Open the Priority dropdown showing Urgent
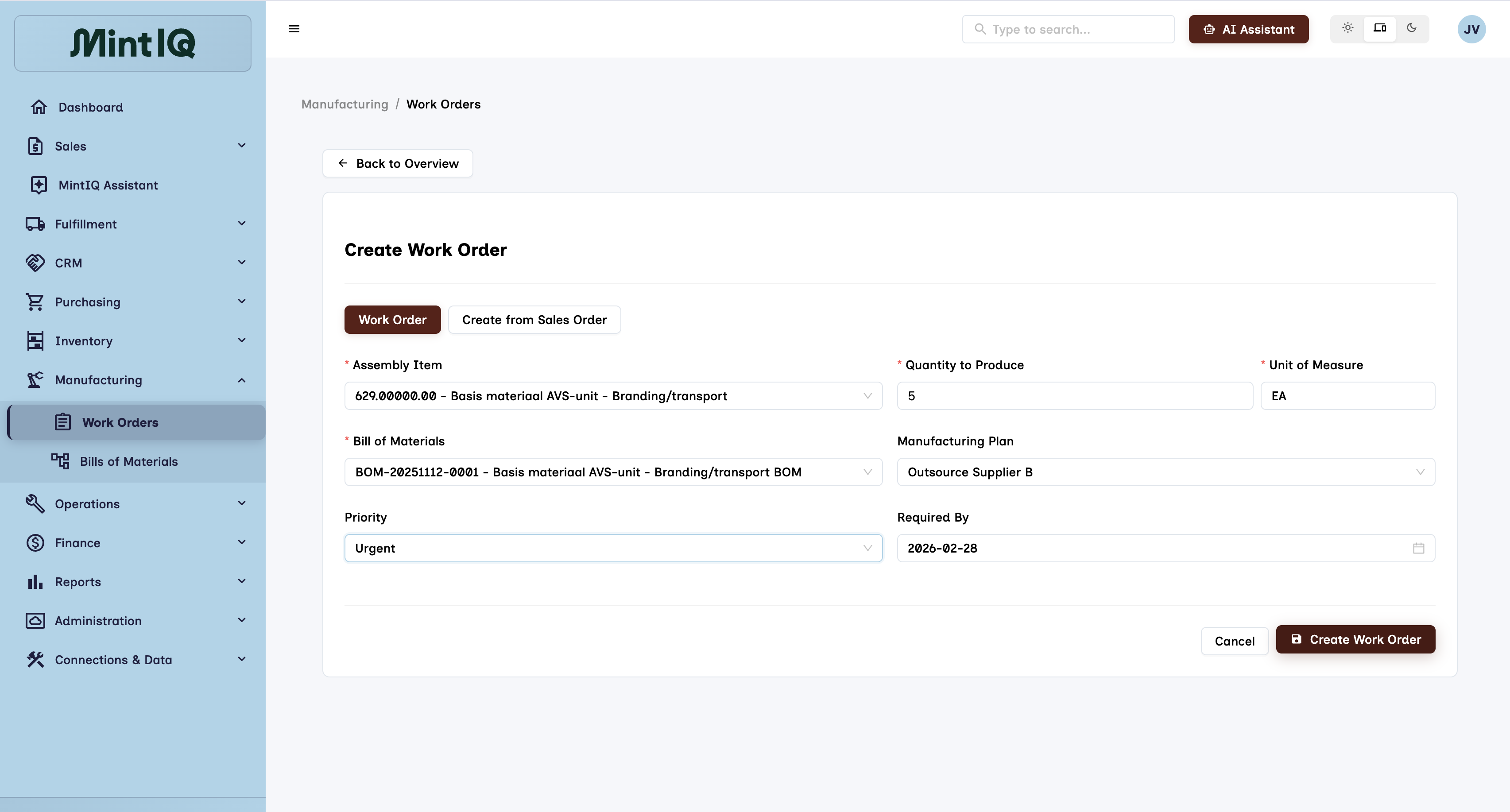1510x812 pixels. click(613, 548)
